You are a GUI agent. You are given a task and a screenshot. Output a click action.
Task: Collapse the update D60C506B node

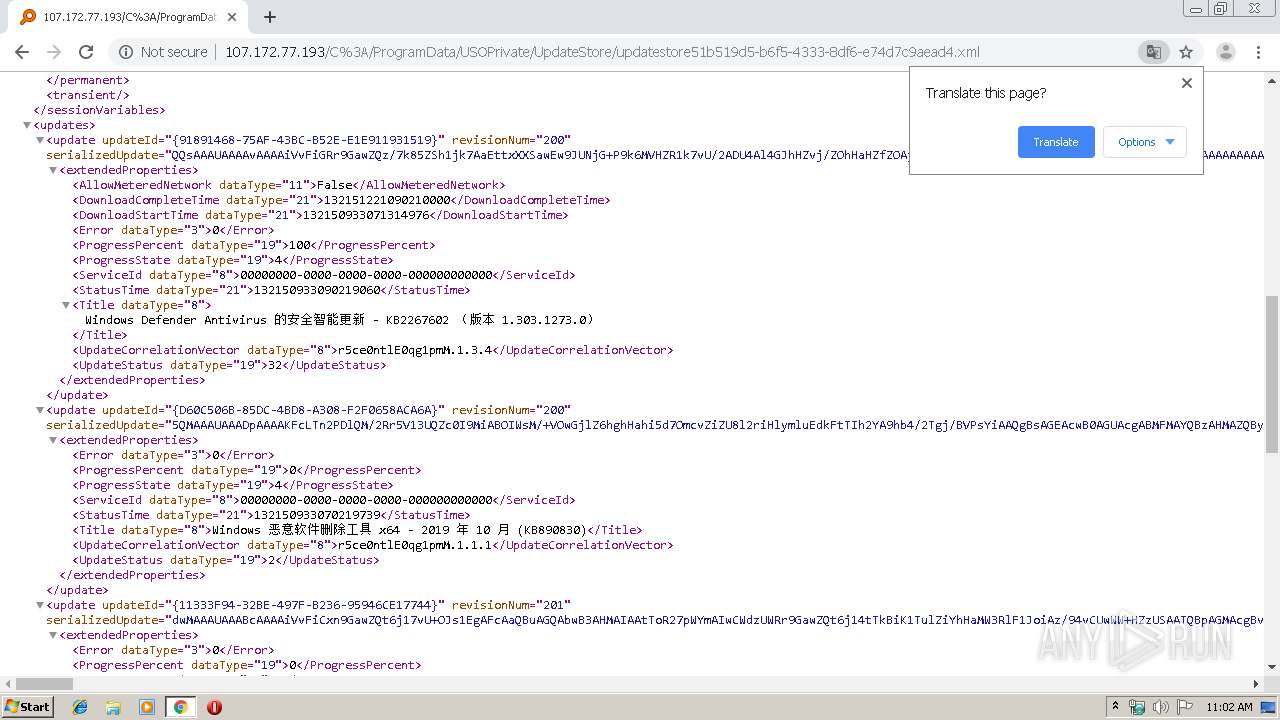coord(40,410)
